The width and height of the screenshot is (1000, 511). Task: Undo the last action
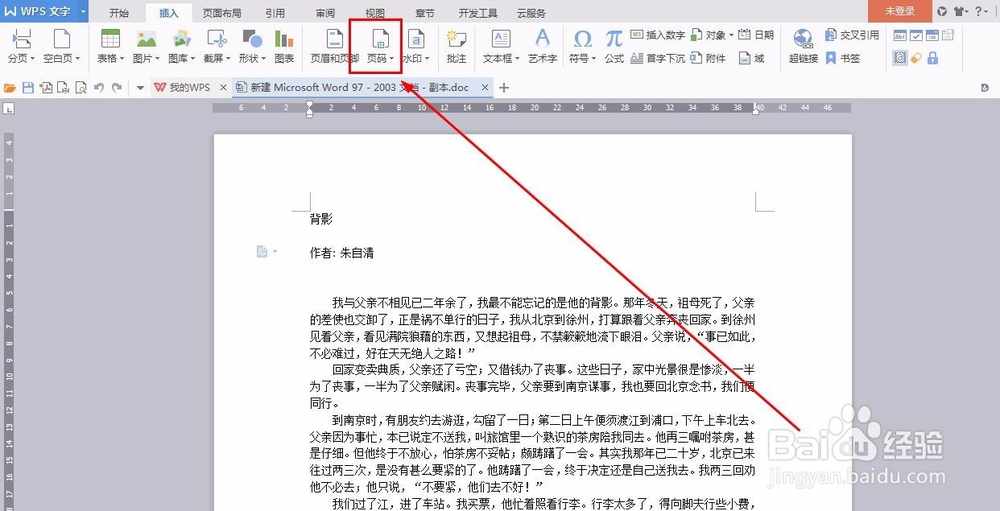click(x=98, y=88)
